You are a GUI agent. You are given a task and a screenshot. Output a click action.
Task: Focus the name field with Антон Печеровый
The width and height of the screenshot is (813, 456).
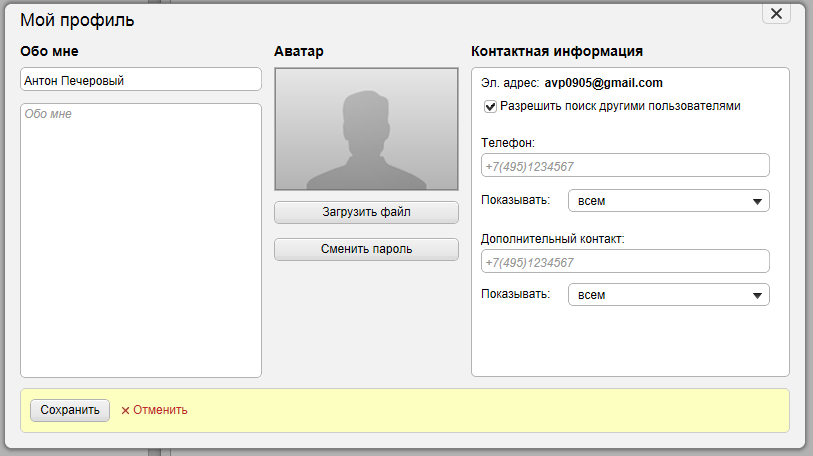pyautogui.click(x=140, y=80)
